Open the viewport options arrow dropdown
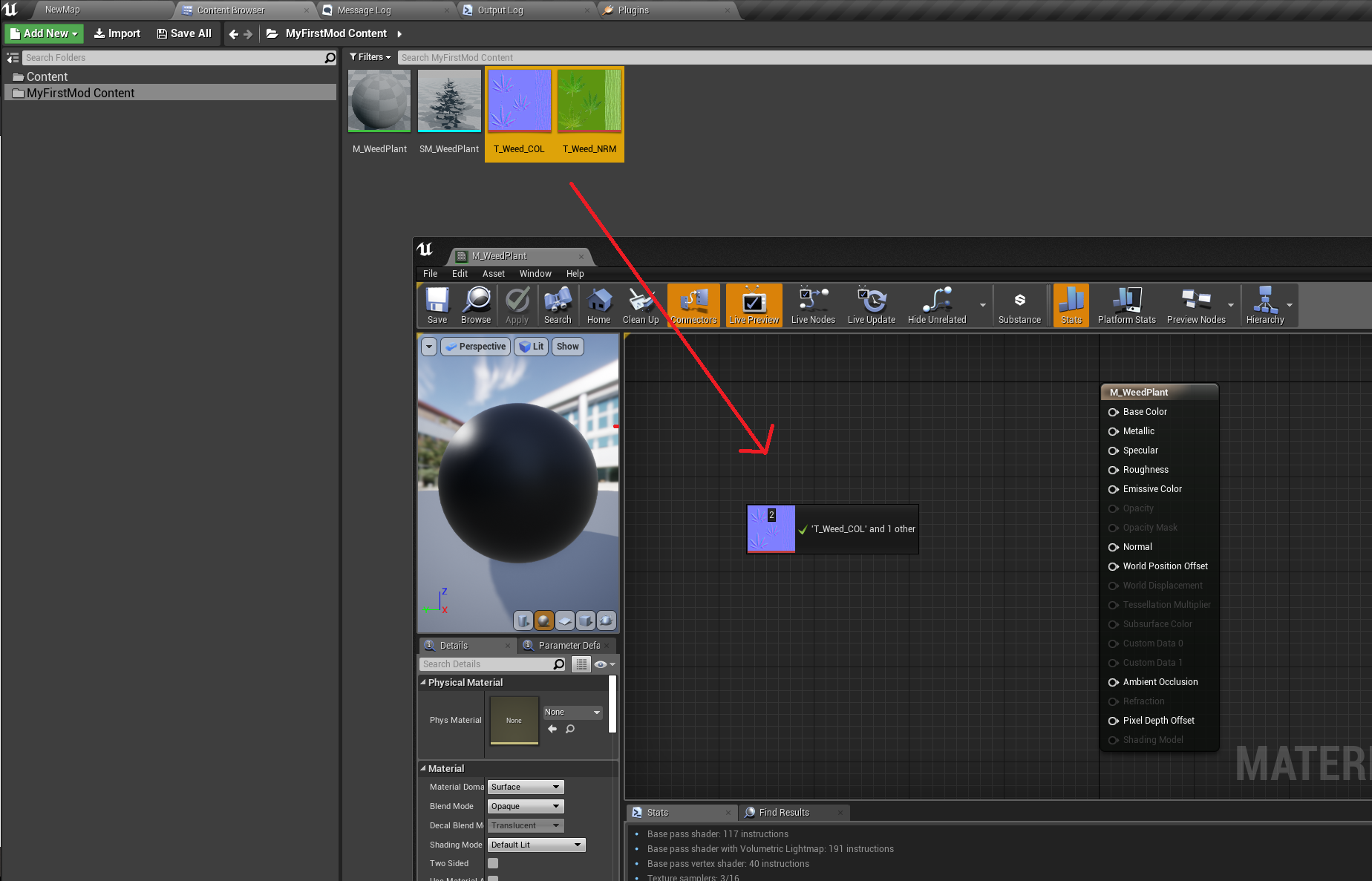The image size is (1372, 881). 429,347
